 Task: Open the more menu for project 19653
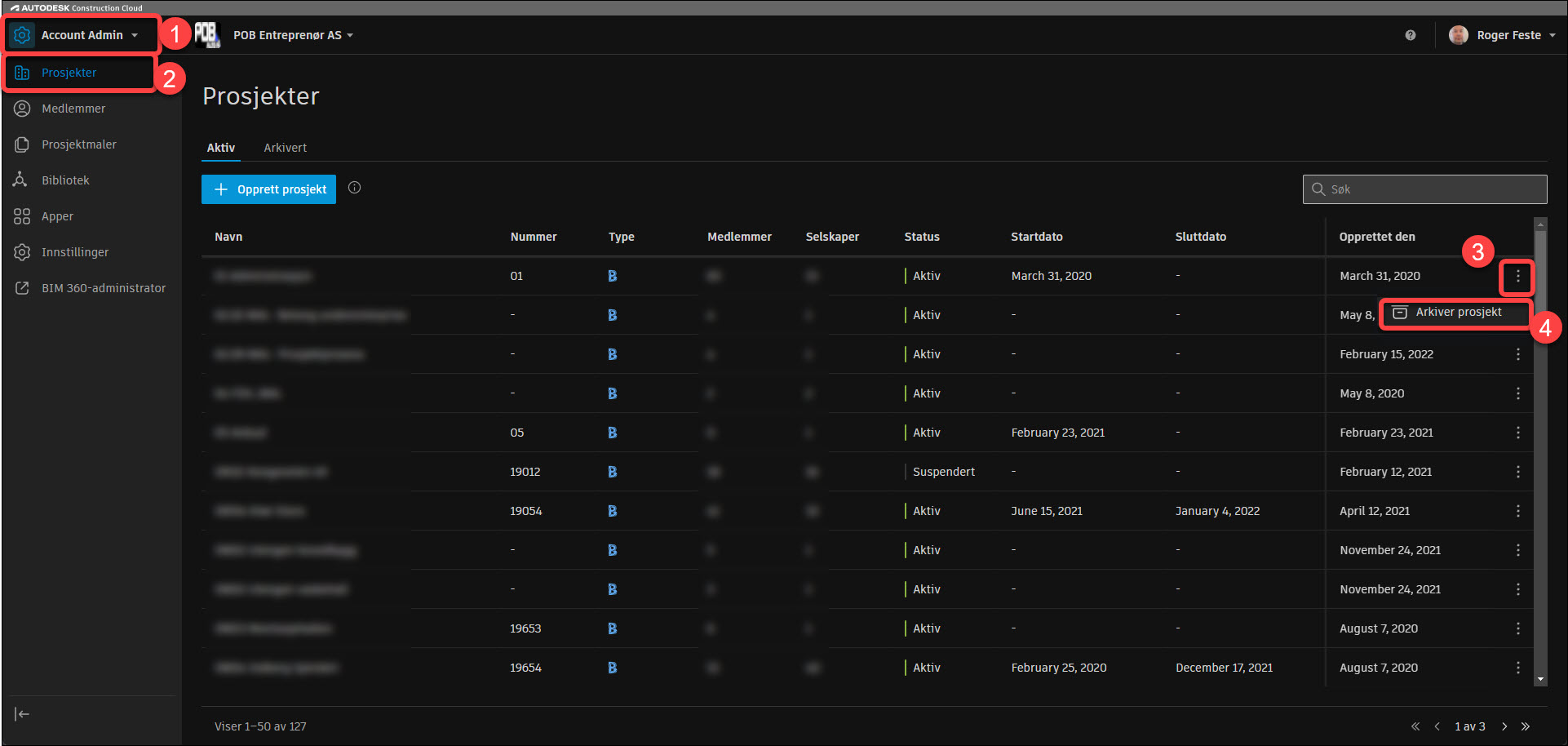[1517, 628]
